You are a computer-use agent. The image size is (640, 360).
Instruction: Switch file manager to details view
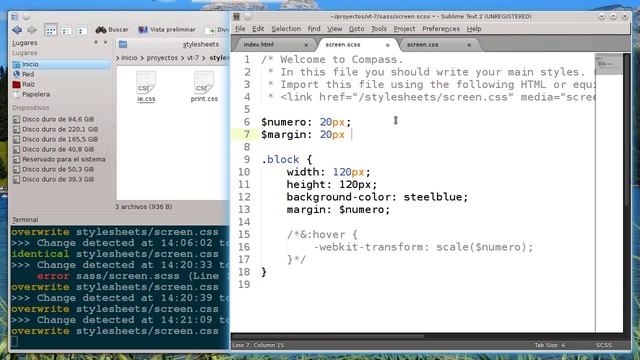(82, 31)
